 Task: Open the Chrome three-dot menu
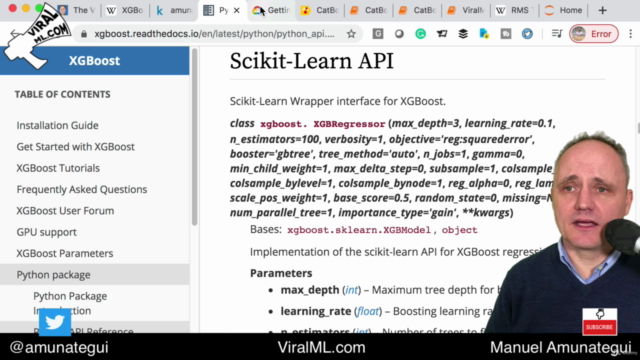tap(631, 34)
